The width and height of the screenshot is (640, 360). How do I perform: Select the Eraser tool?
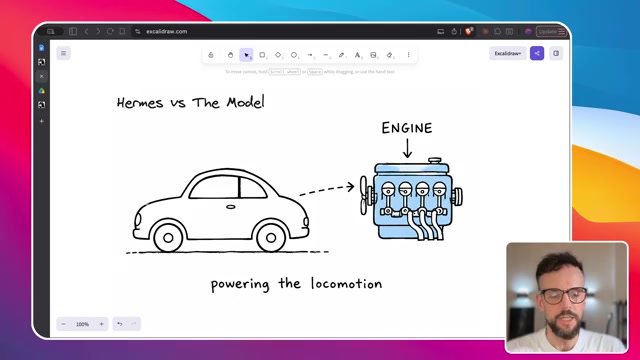tap(389, 55)
